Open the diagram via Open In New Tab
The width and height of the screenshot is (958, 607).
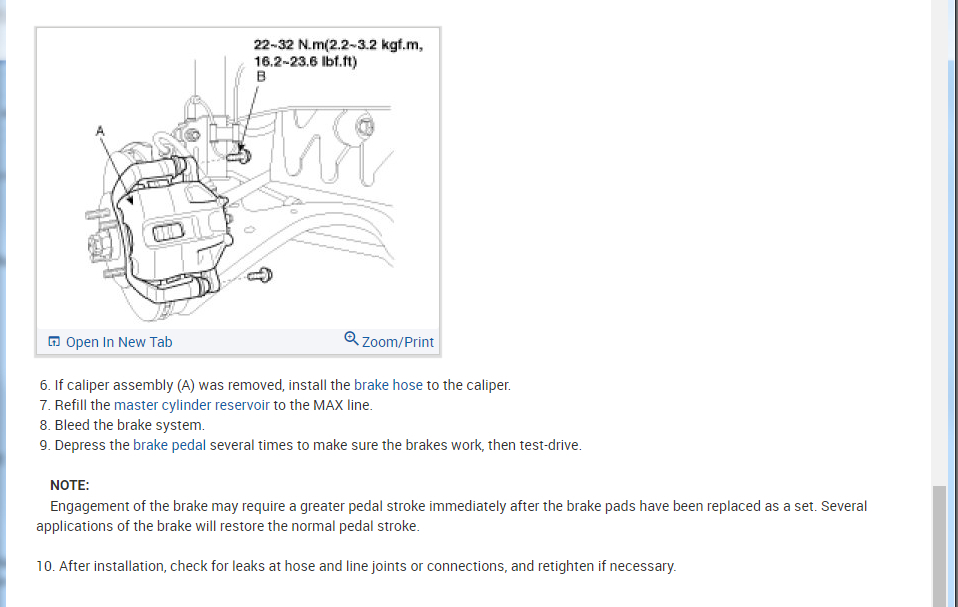[119, 342]
